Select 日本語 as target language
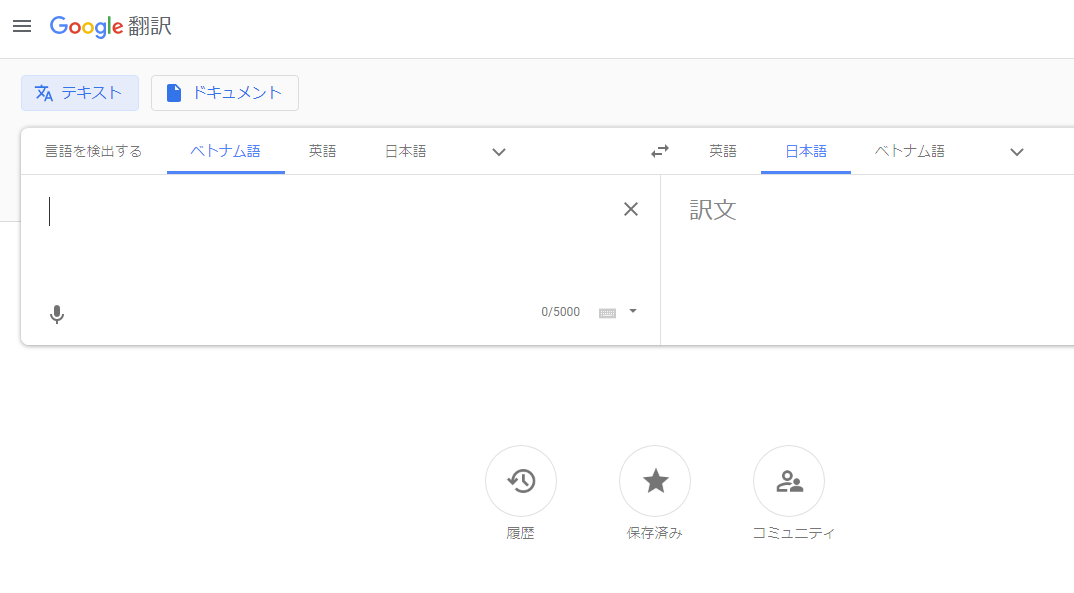The image size is (1074, 593). (x=806, y=151)
